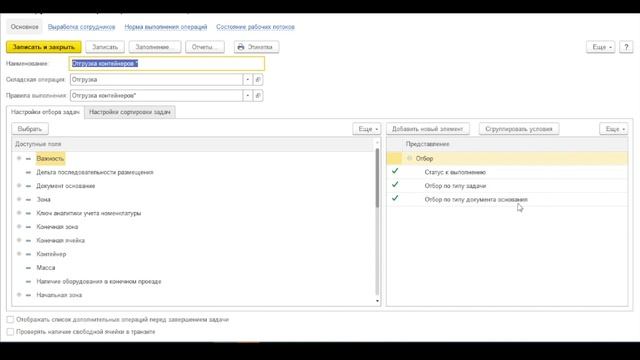Click the field icon beside Дельта последовательности размещения
This screenshot has height=360, width=640.
tap(28, 172)
